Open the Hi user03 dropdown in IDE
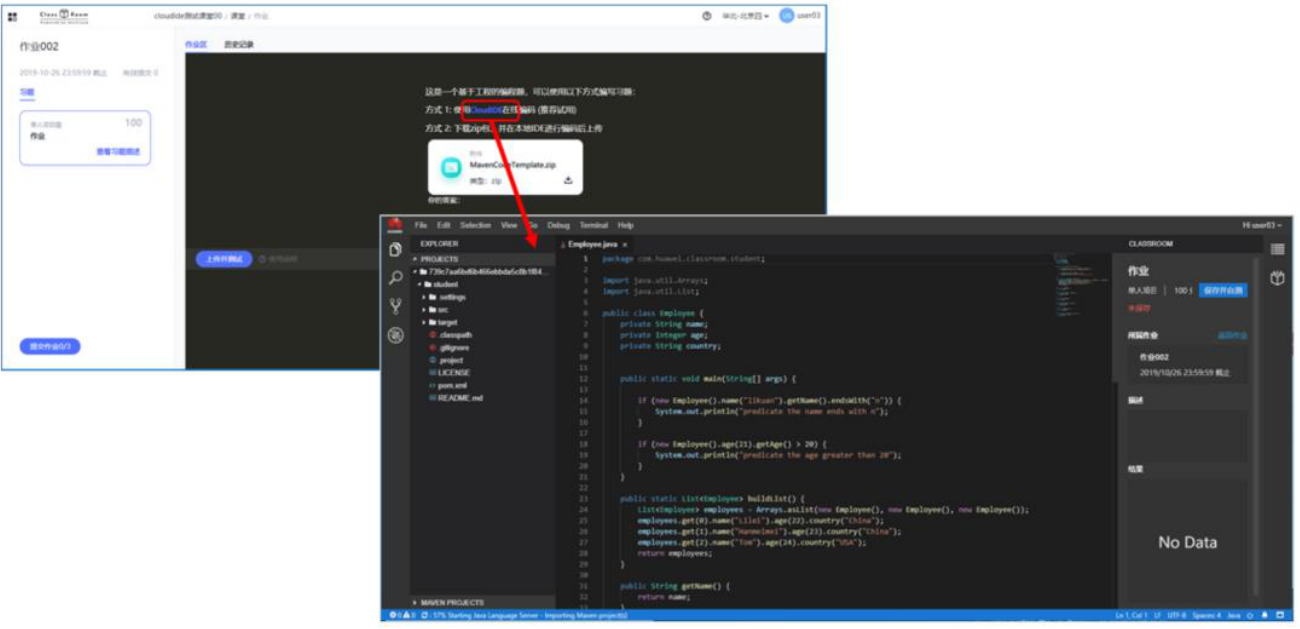Screen dimensions: 1300x629 pos(1260,225)
